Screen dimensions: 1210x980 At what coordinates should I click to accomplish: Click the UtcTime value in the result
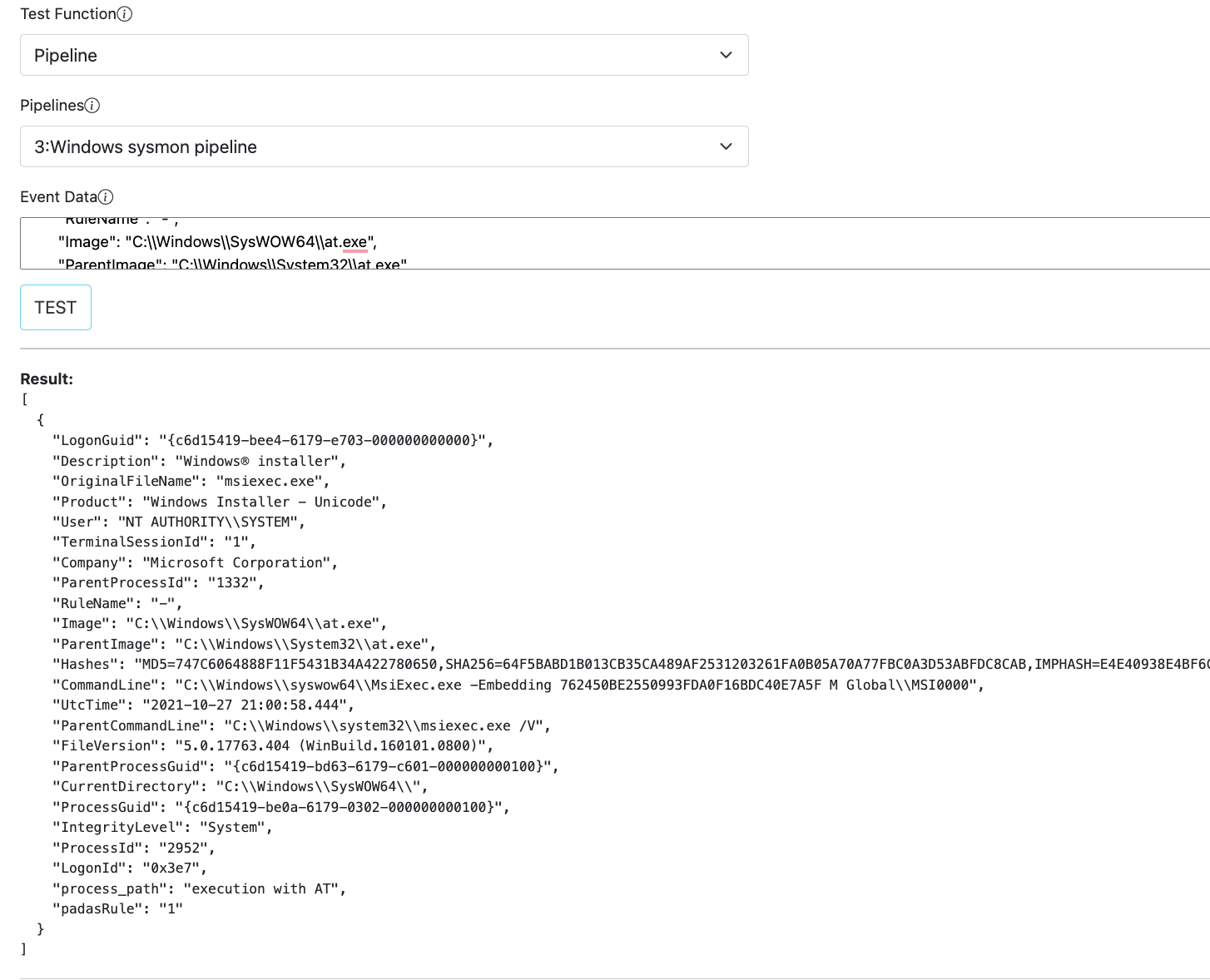click(x=248, y=705)
